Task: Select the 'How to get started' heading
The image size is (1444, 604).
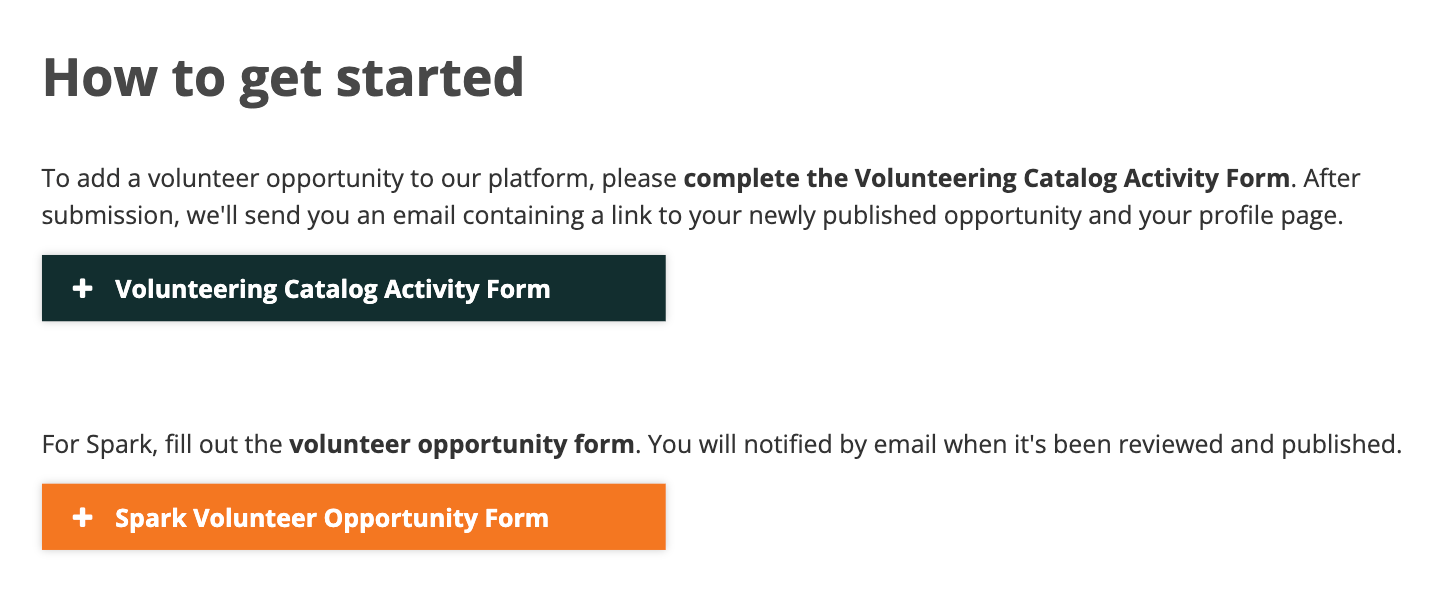Action: tap(283, 76)
